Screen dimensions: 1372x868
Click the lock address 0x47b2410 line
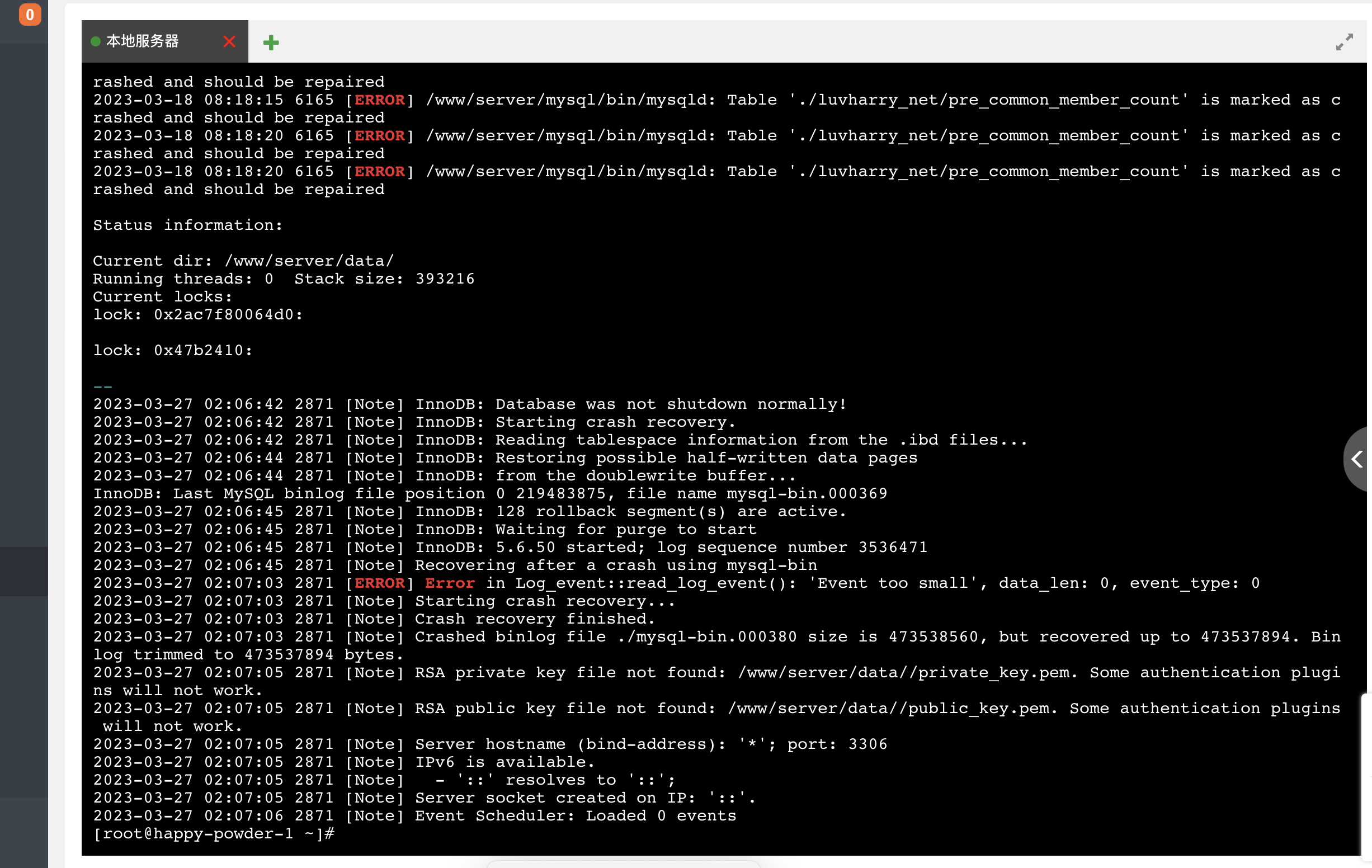(x=172, y=350)
